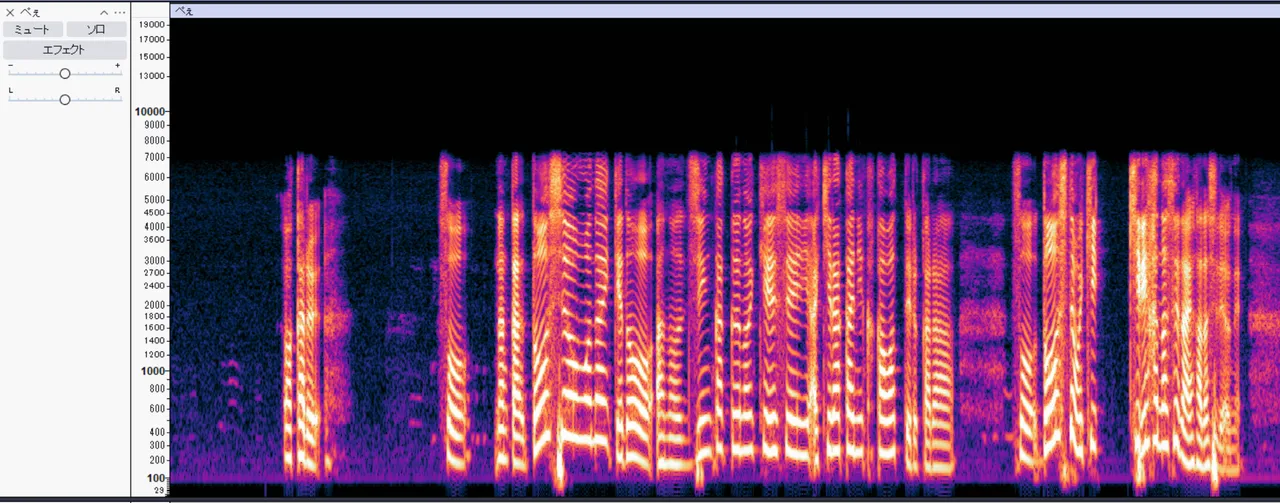Click the L end of pan slider
1280x503 pixels.
point(11,91)
